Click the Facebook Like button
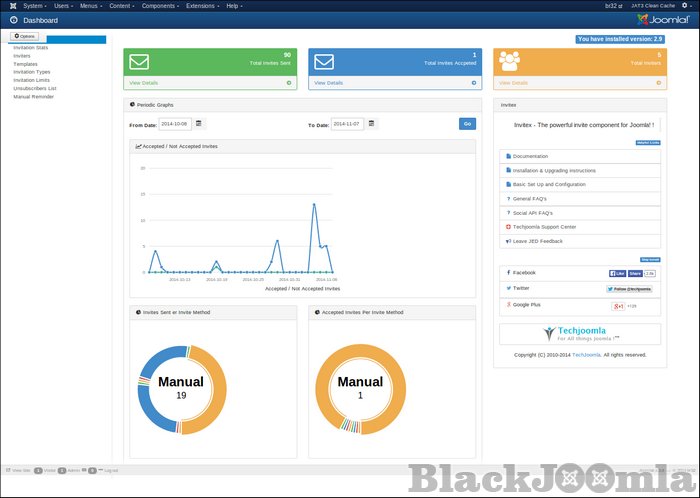 pos(618,273)
